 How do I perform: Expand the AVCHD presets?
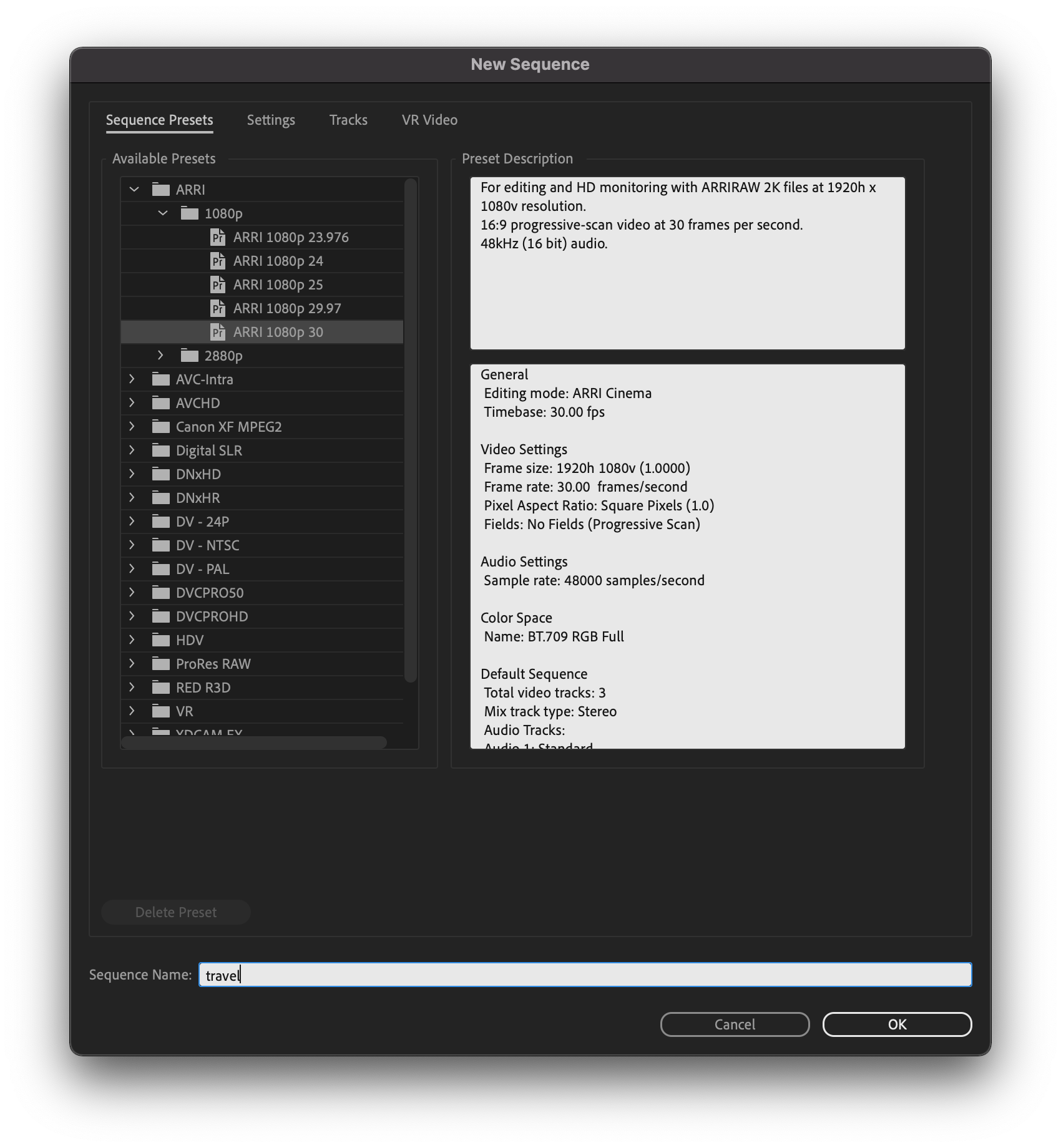click(x=132, y=402)
